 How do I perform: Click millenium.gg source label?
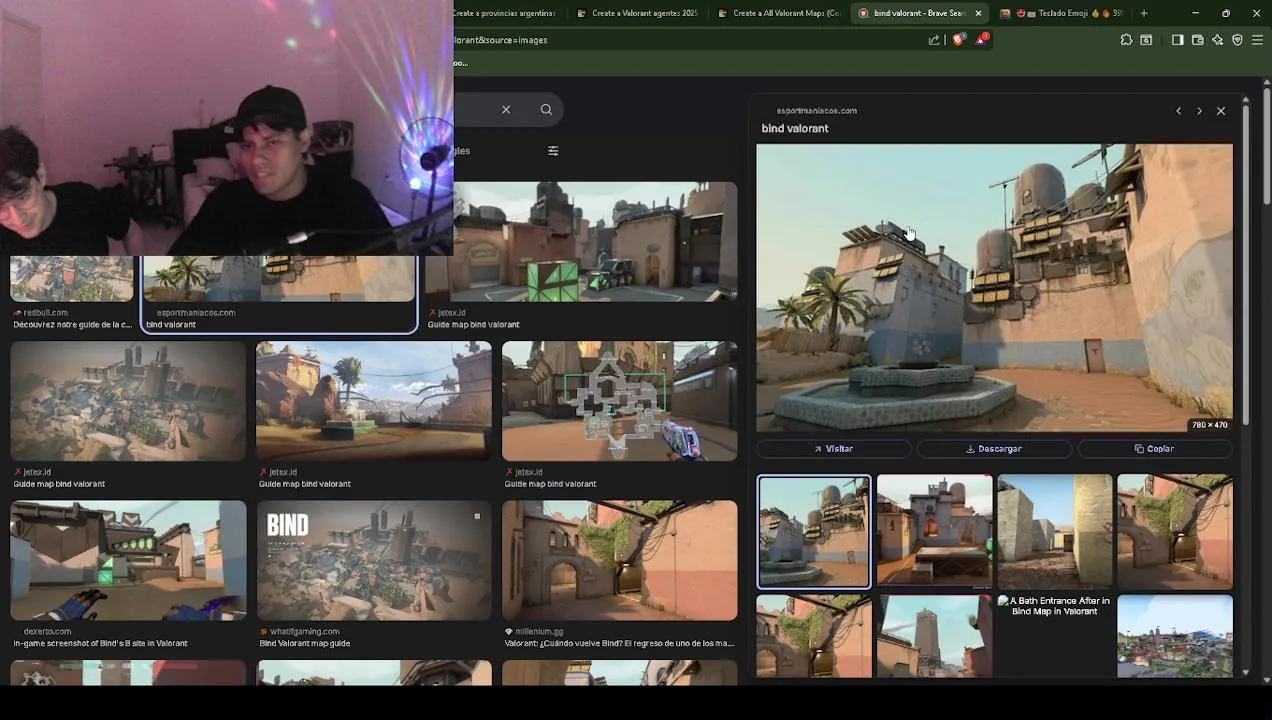pos(541,632)
